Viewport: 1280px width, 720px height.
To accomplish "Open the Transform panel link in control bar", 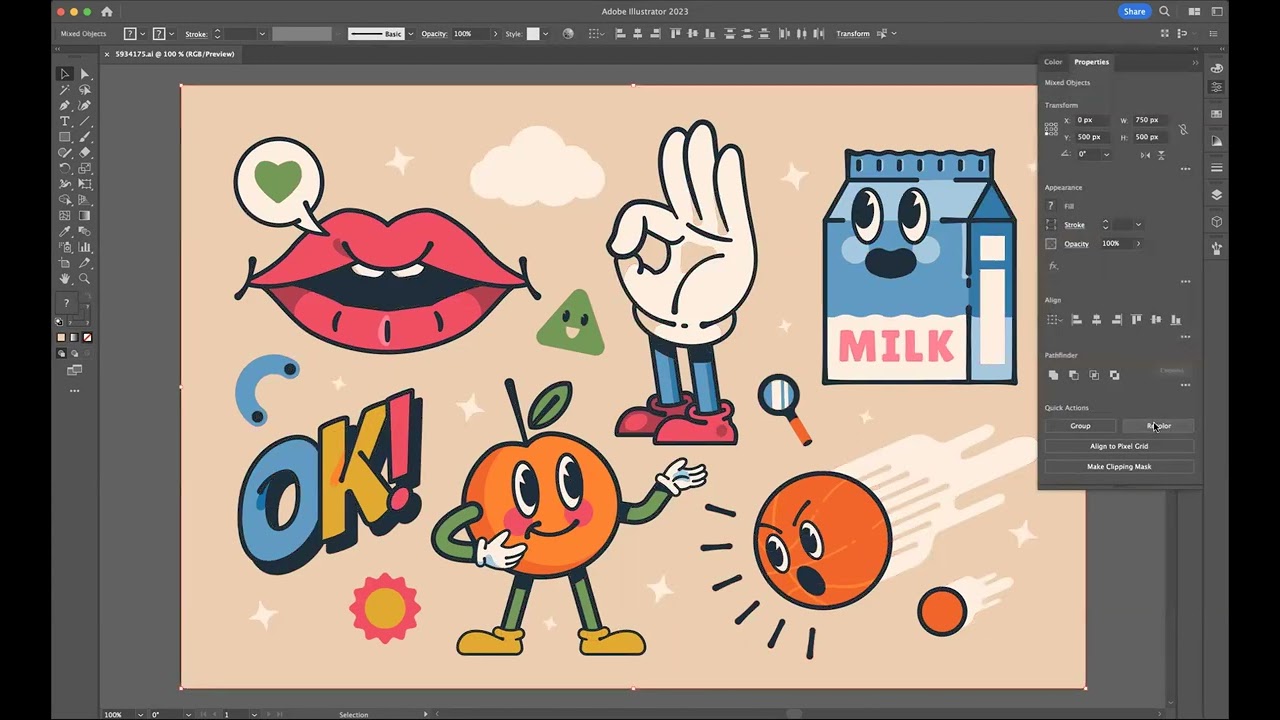I will point(852,34).
